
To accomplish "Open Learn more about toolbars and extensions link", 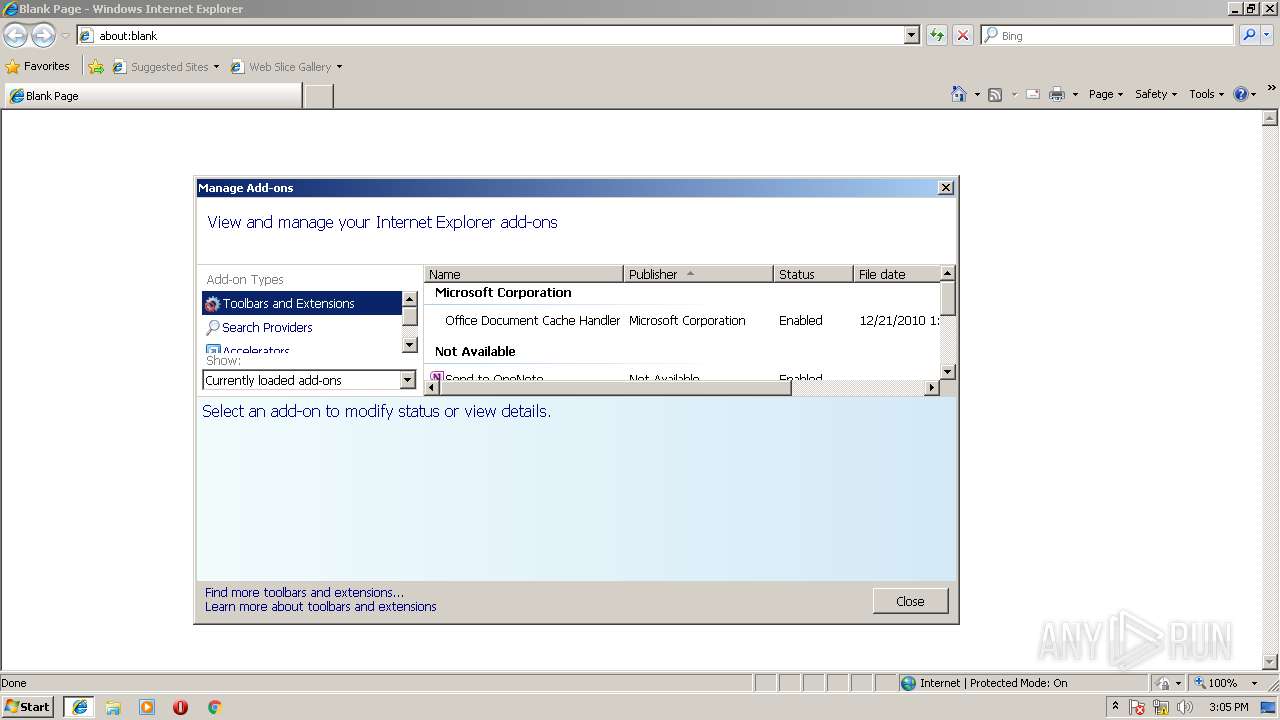I will point(321,606).
